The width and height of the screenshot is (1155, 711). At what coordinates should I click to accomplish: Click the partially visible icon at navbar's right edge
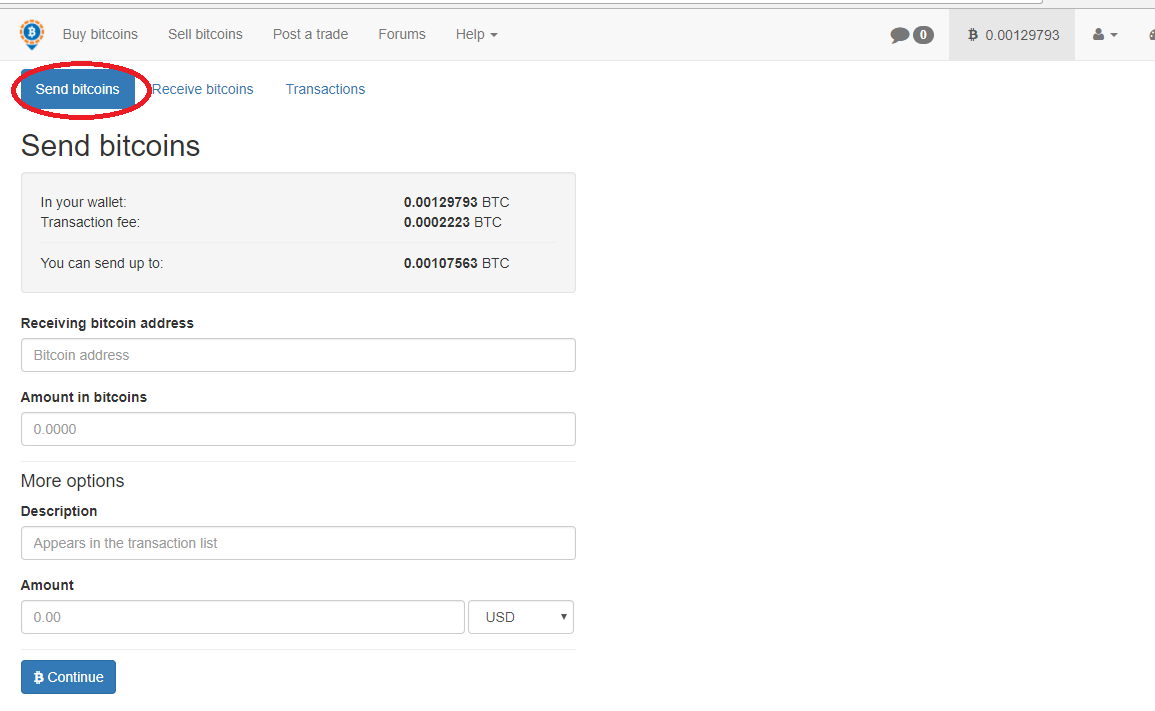coord(1150,35)
